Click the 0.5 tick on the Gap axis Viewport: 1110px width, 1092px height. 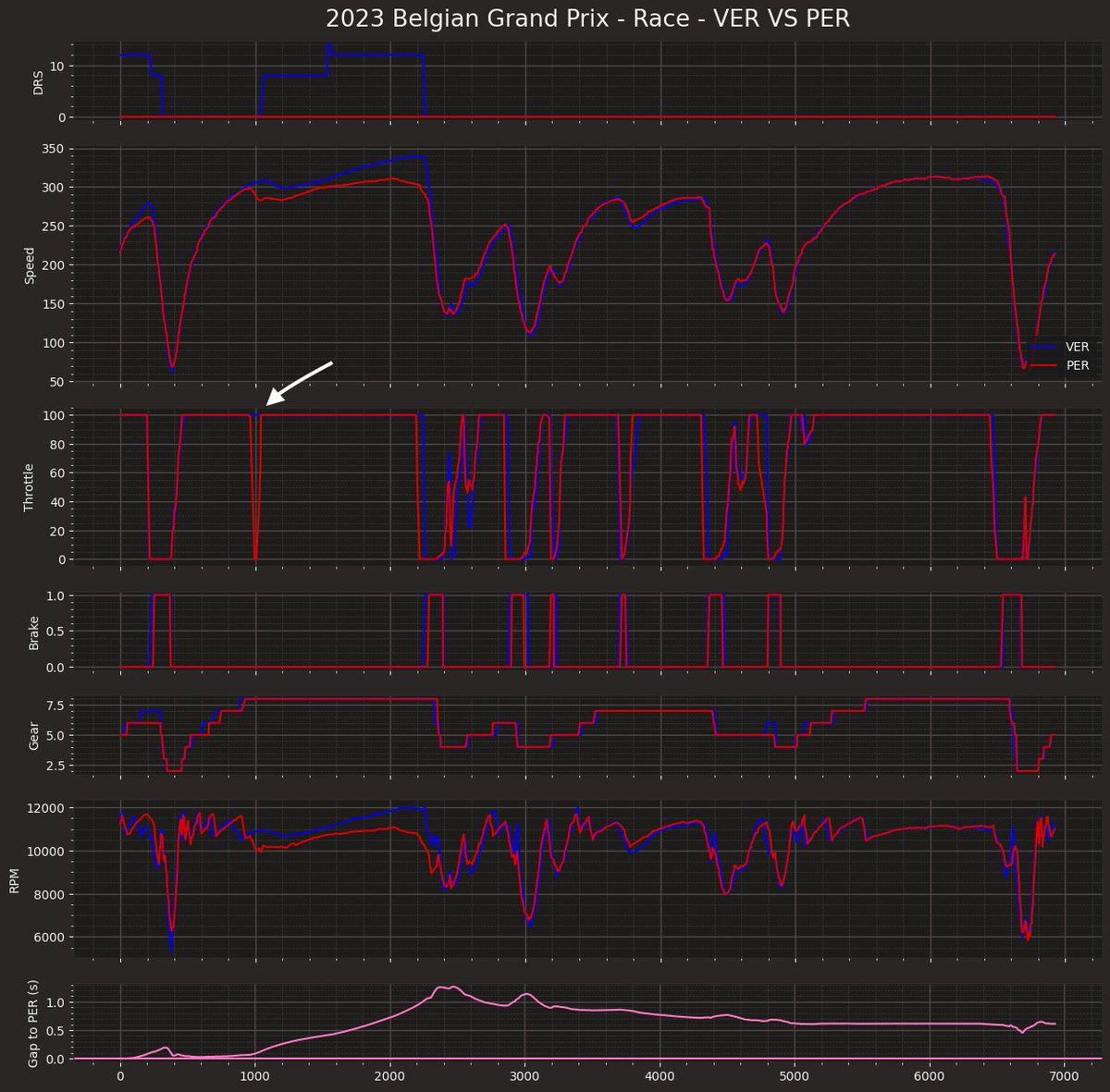click(x=55, y=1031)
